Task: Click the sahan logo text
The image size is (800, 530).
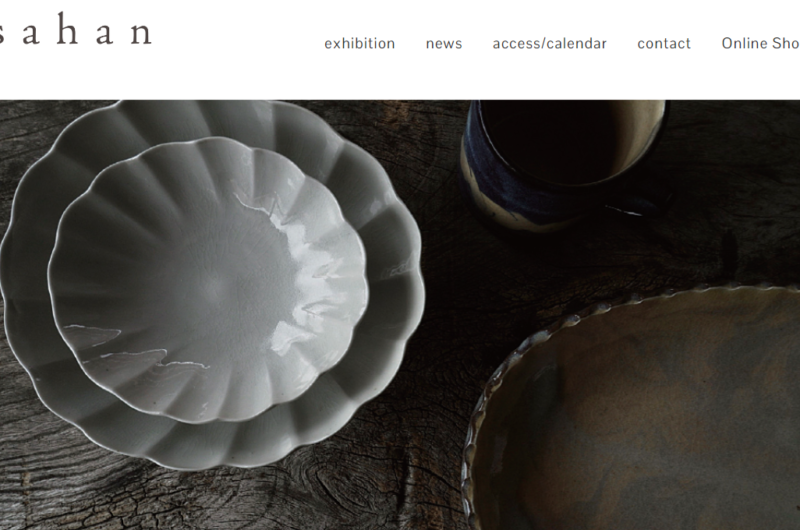Action: (76, 29)
